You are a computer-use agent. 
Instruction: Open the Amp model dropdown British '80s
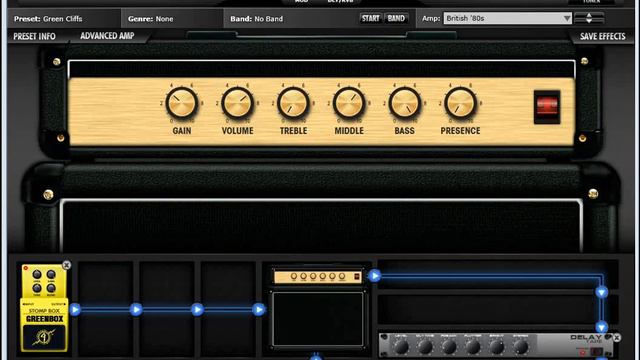tap(507, 18)
